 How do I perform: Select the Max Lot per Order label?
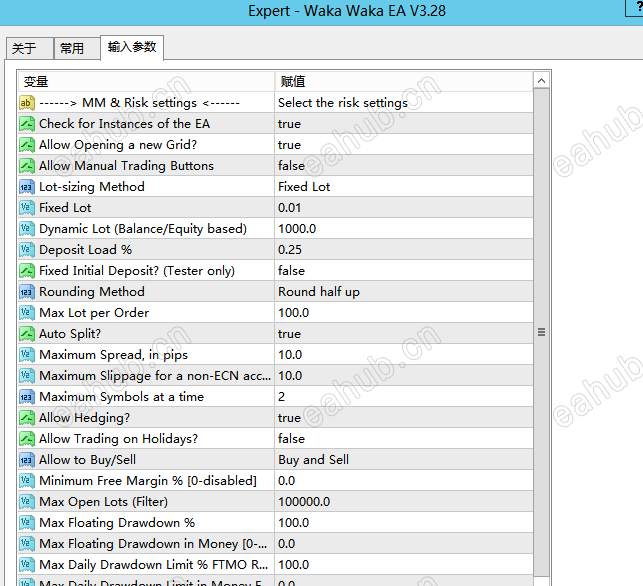[x=94, y=313]
